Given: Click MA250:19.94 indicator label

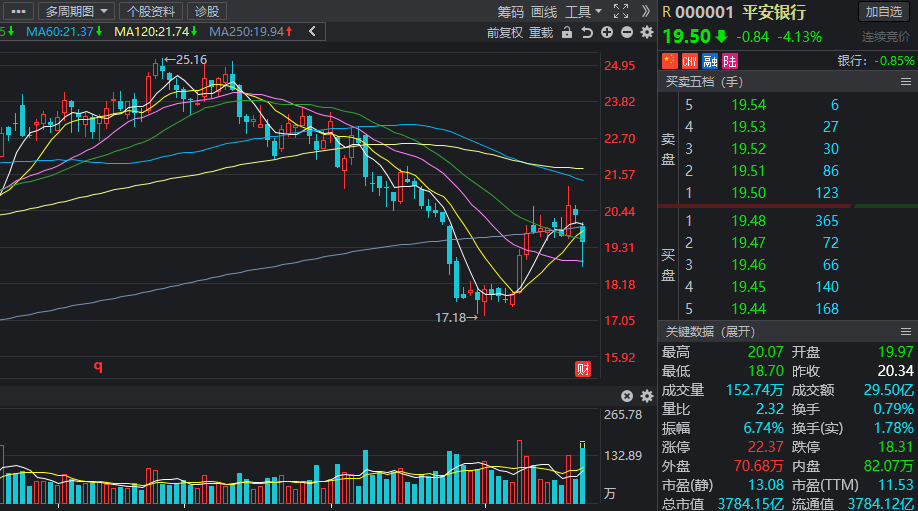Looking at the screenshot, I should coord(251,32).
